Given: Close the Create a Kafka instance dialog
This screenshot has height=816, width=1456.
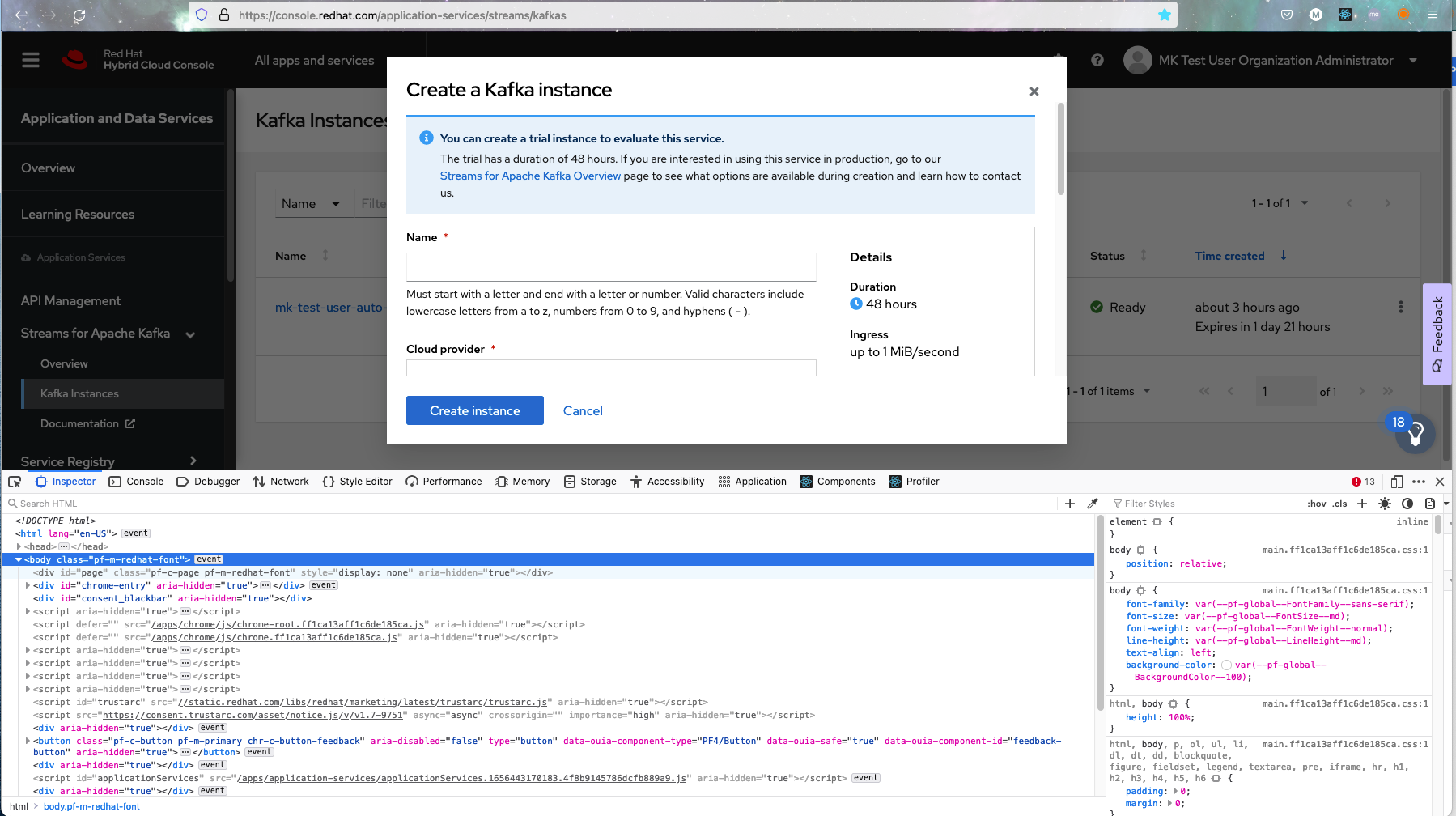Looking at the screenshot, I should point(1034,91).
